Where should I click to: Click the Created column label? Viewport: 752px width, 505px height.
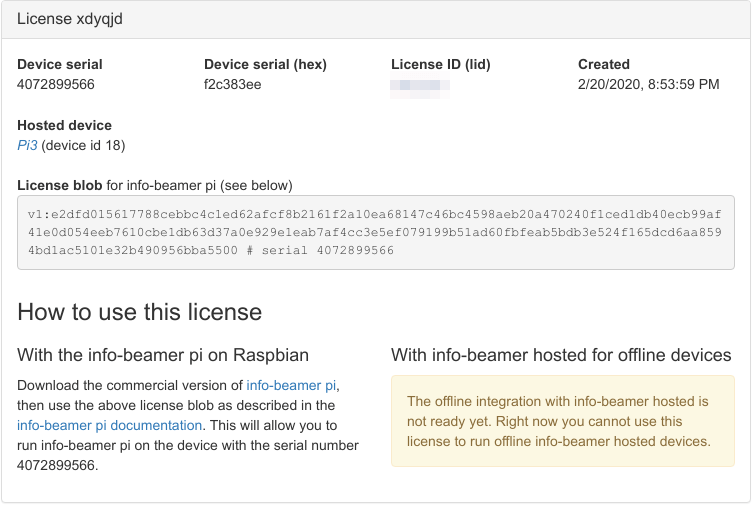[604, 64]
